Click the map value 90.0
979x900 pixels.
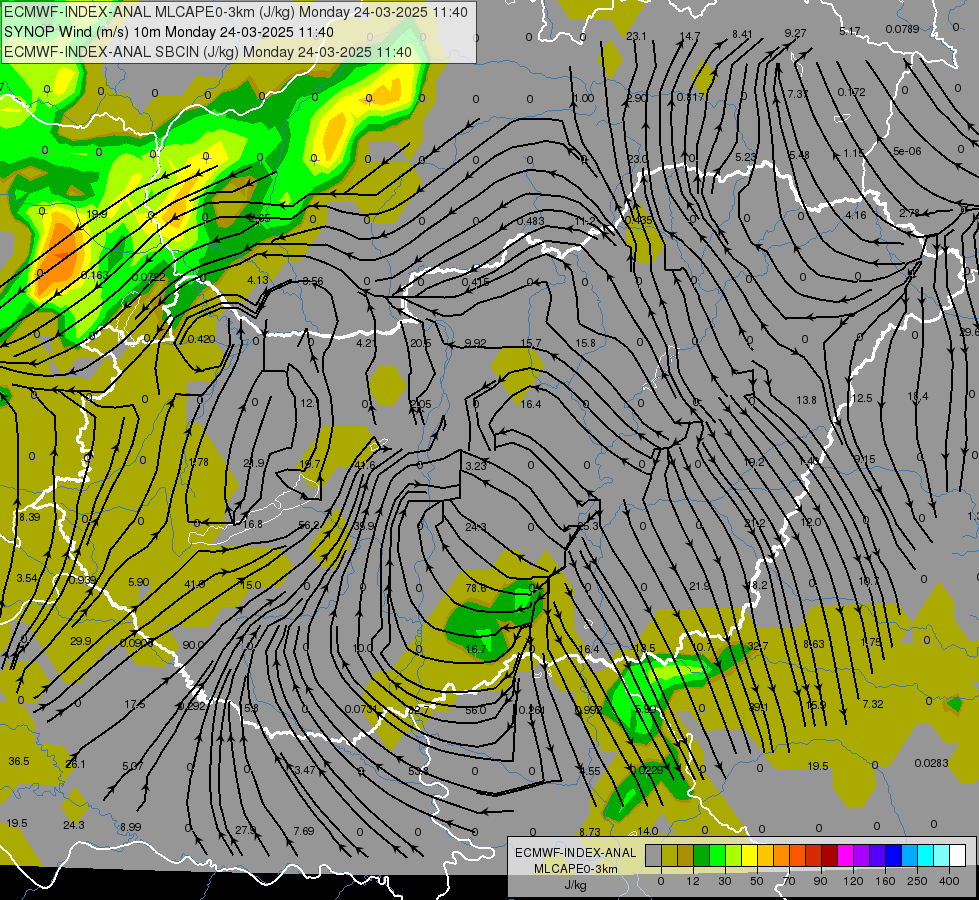[x=193, y=645]
